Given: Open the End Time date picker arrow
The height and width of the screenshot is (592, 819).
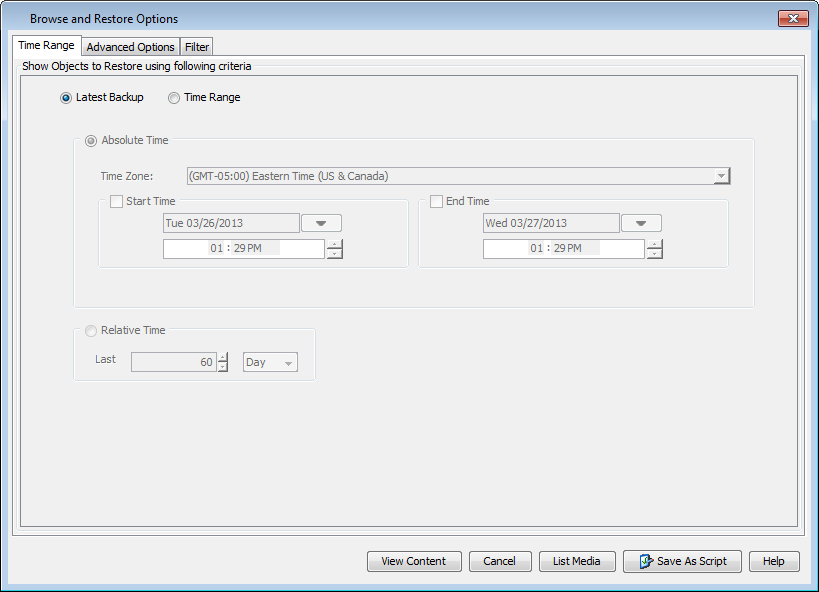Looking at the screenshot, I should (641, 224).
